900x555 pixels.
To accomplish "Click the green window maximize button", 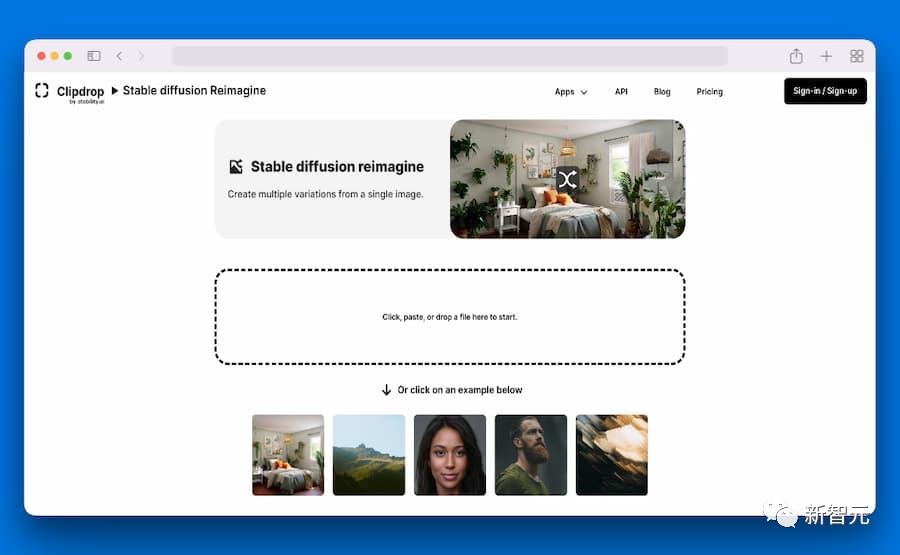I will [x=68, y=56].
